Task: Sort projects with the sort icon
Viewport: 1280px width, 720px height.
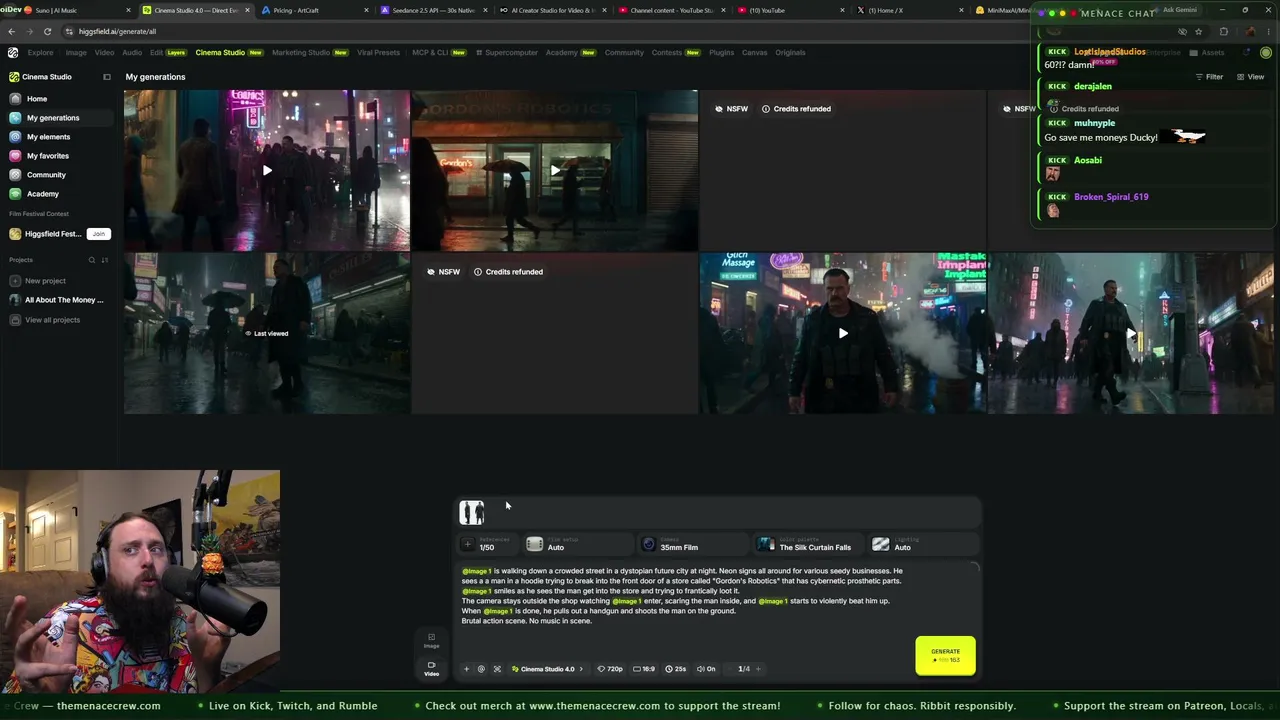Action: click(x=105, y=260)
